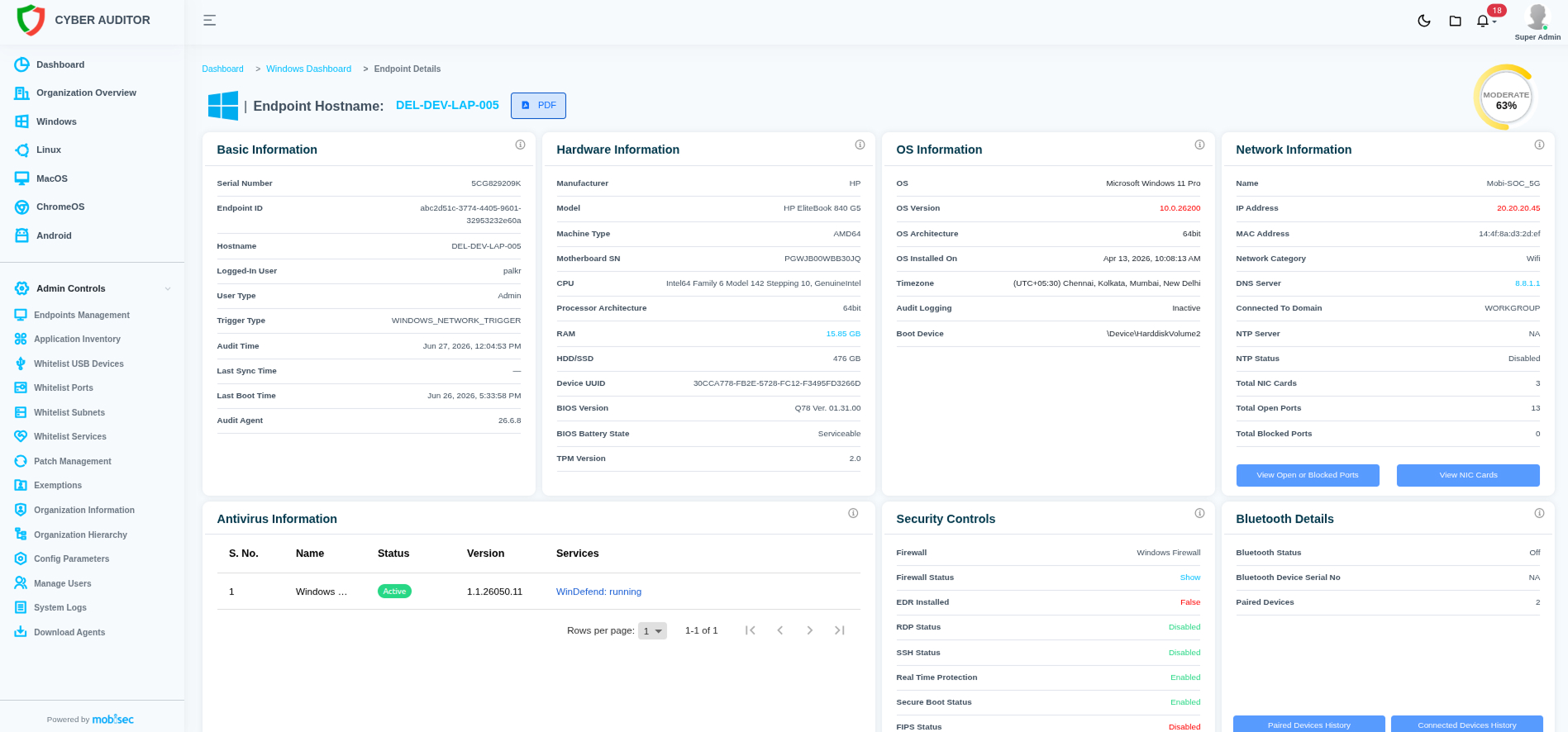Screen dimensions: 1568x732
Task: Open the folder icon in top bar
Action: tap(1456, 21)
